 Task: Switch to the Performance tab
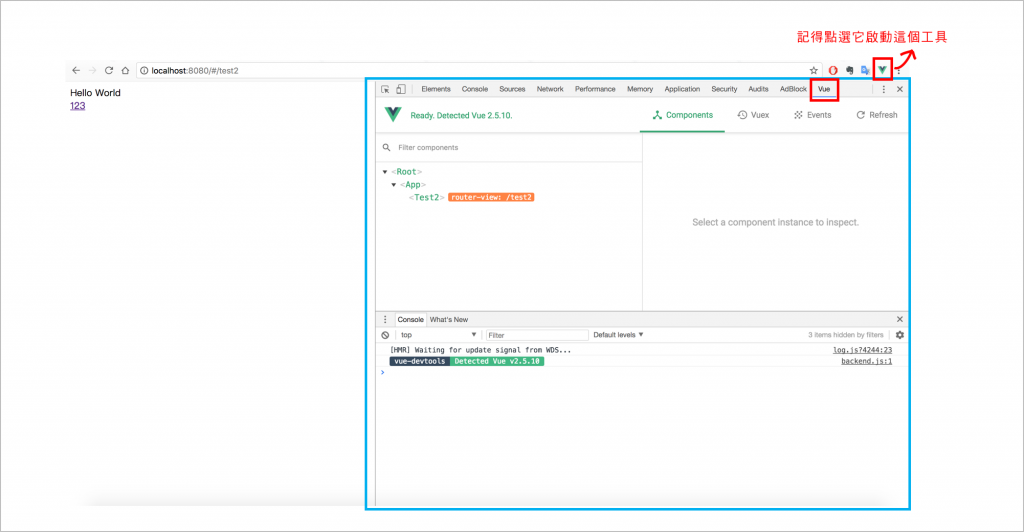tap(595, 89)
